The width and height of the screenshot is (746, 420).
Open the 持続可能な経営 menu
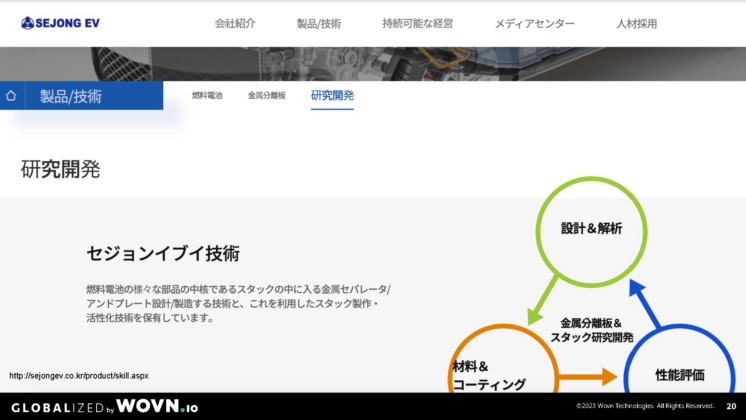pyautogui.click(x=418, y=23)
